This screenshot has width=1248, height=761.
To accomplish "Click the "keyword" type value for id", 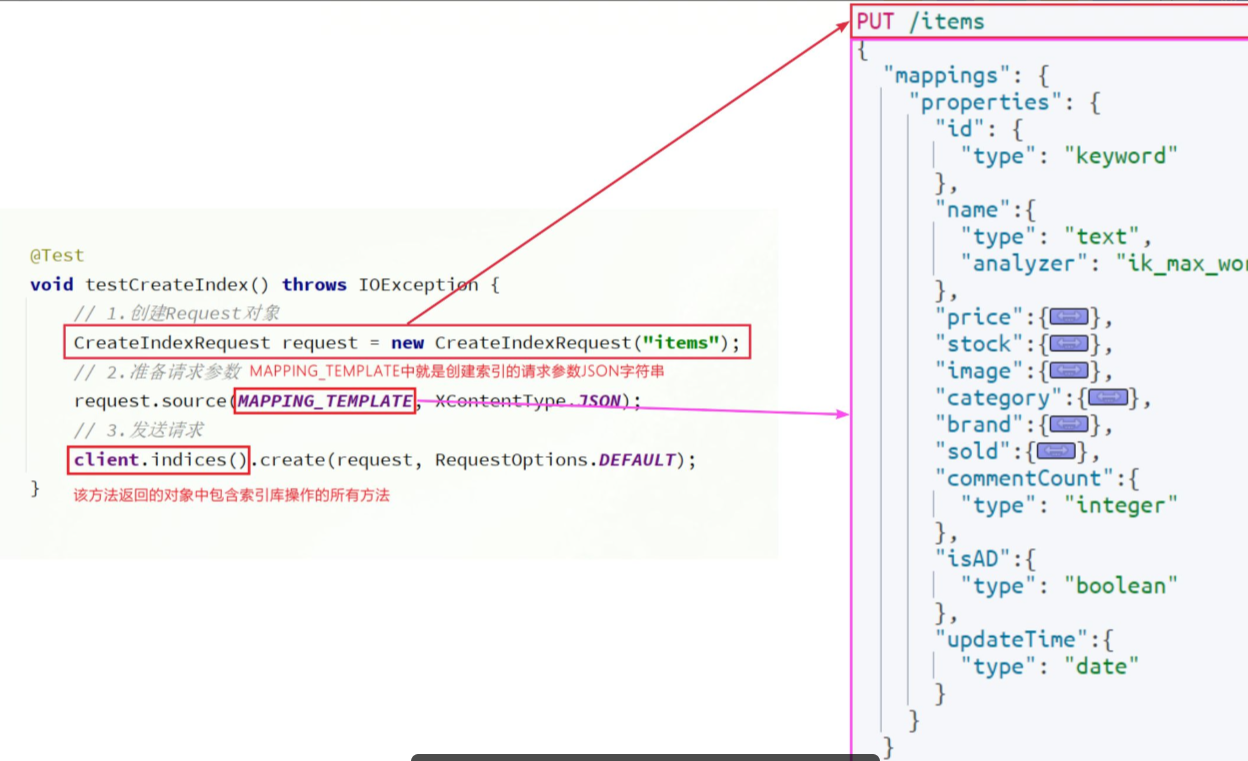I will 1120,156.
